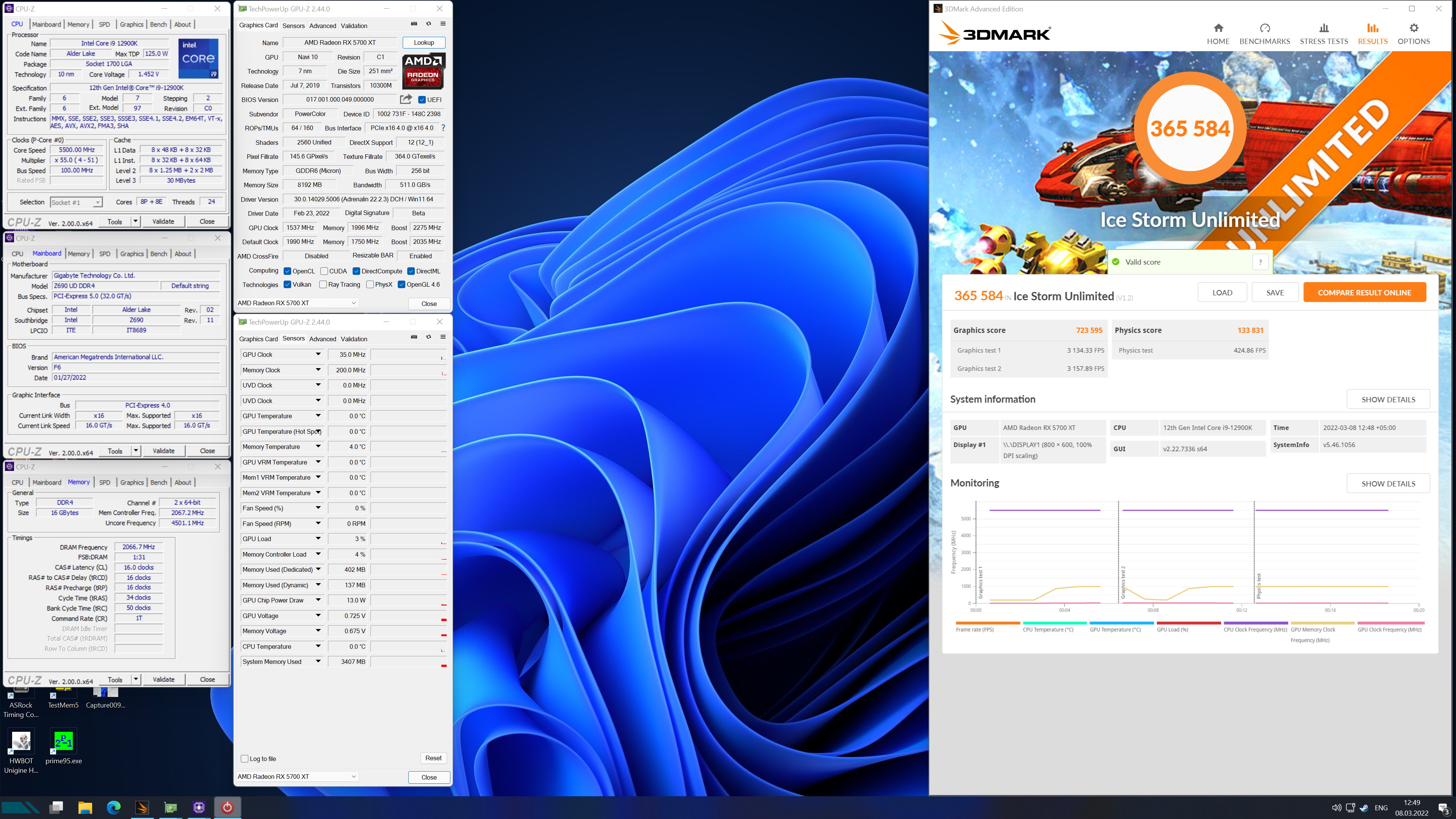Open the 3DMark HOME icon
This screenshot has width=1456, height=819.
pyautogui.click(x=1218, y=28)
